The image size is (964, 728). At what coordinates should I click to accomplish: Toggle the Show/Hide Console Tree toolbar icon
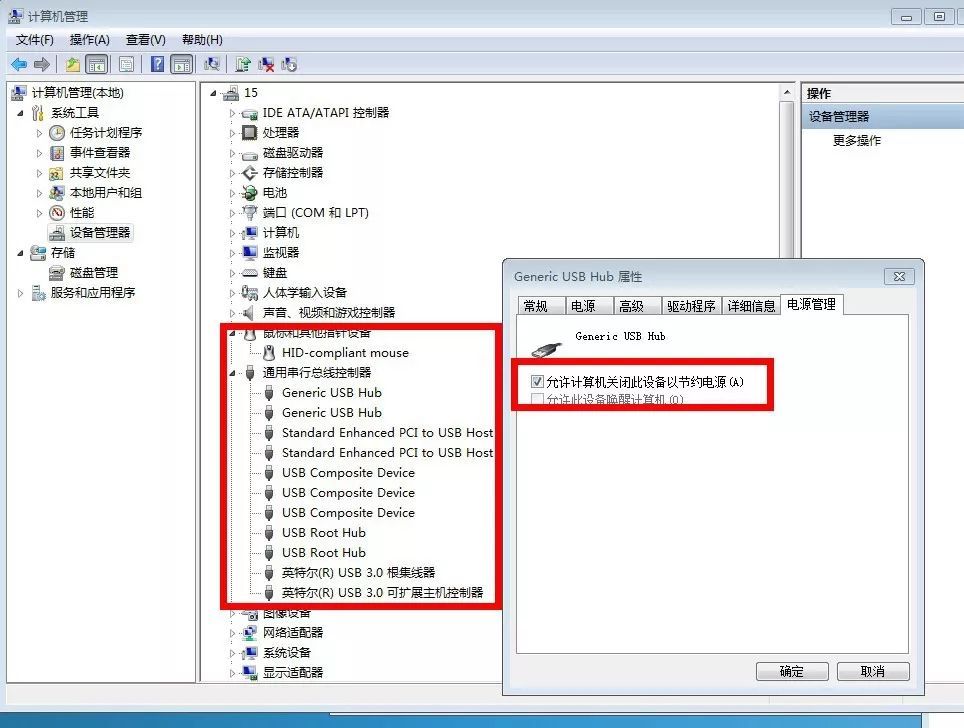97,64
